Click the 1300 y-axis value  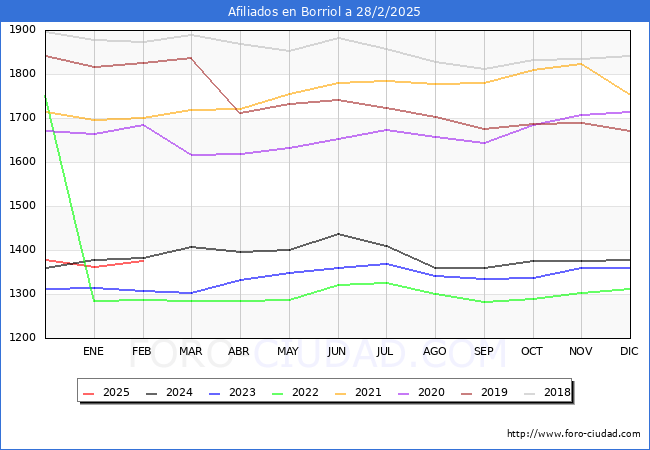click(22, 293)
